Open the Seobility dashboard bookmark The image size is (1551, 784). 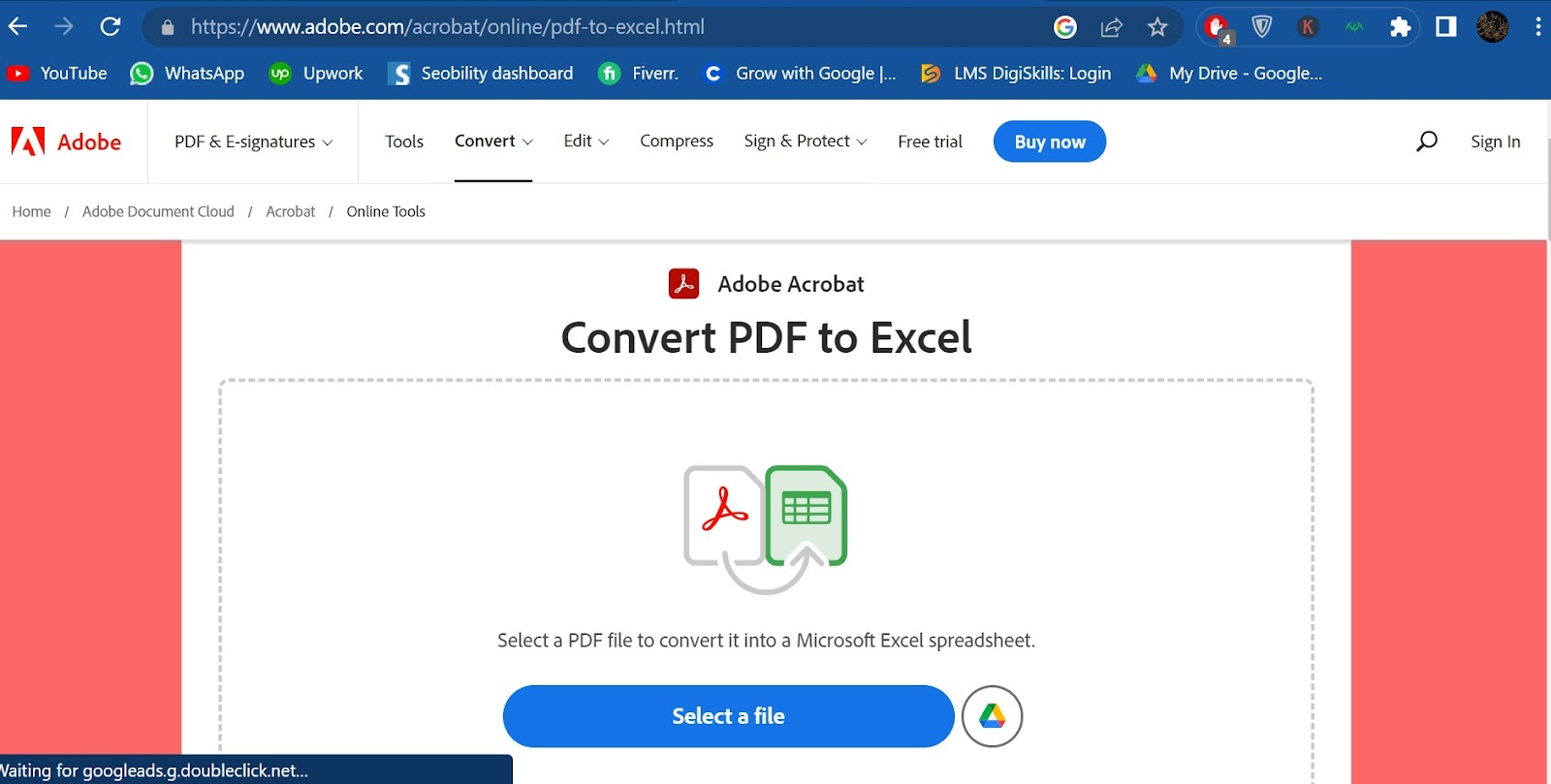point(481,74)
